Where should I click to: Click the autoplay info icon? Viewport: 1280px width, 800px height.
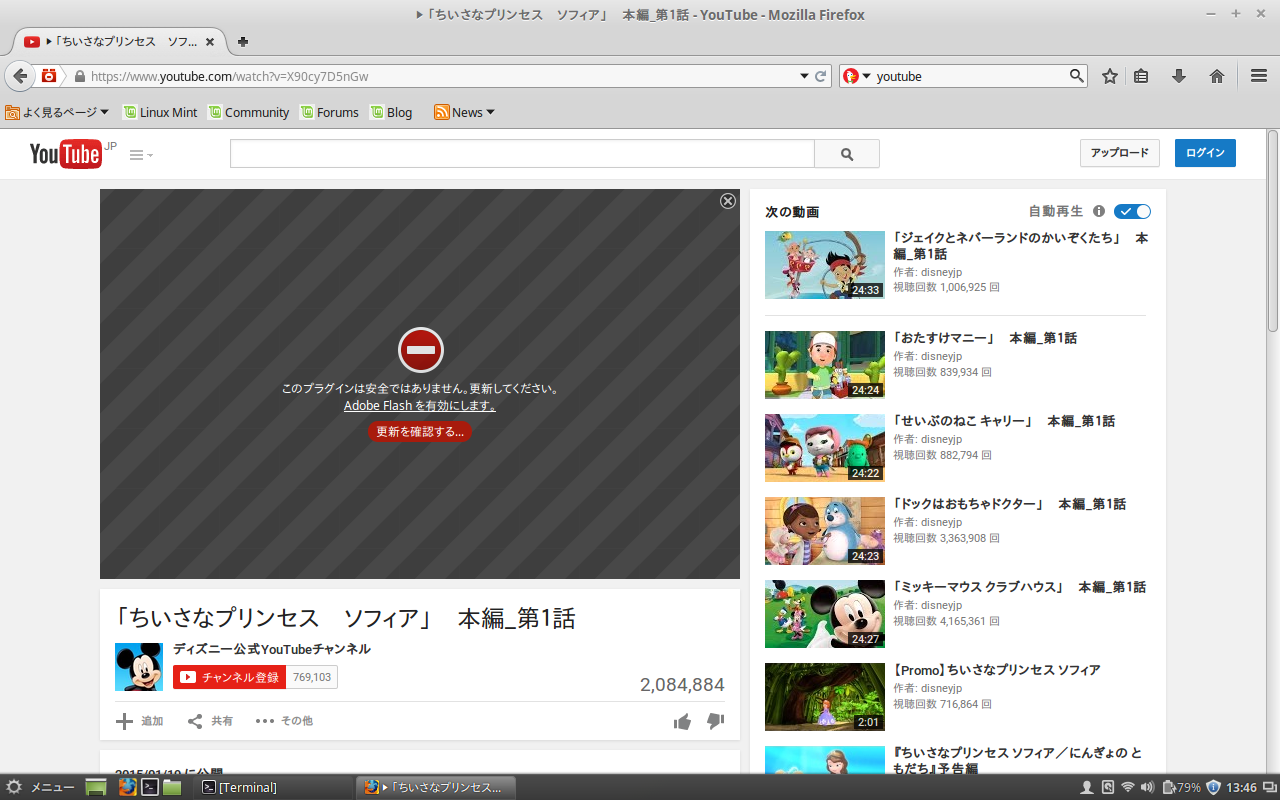click(x=1099, y=211)
